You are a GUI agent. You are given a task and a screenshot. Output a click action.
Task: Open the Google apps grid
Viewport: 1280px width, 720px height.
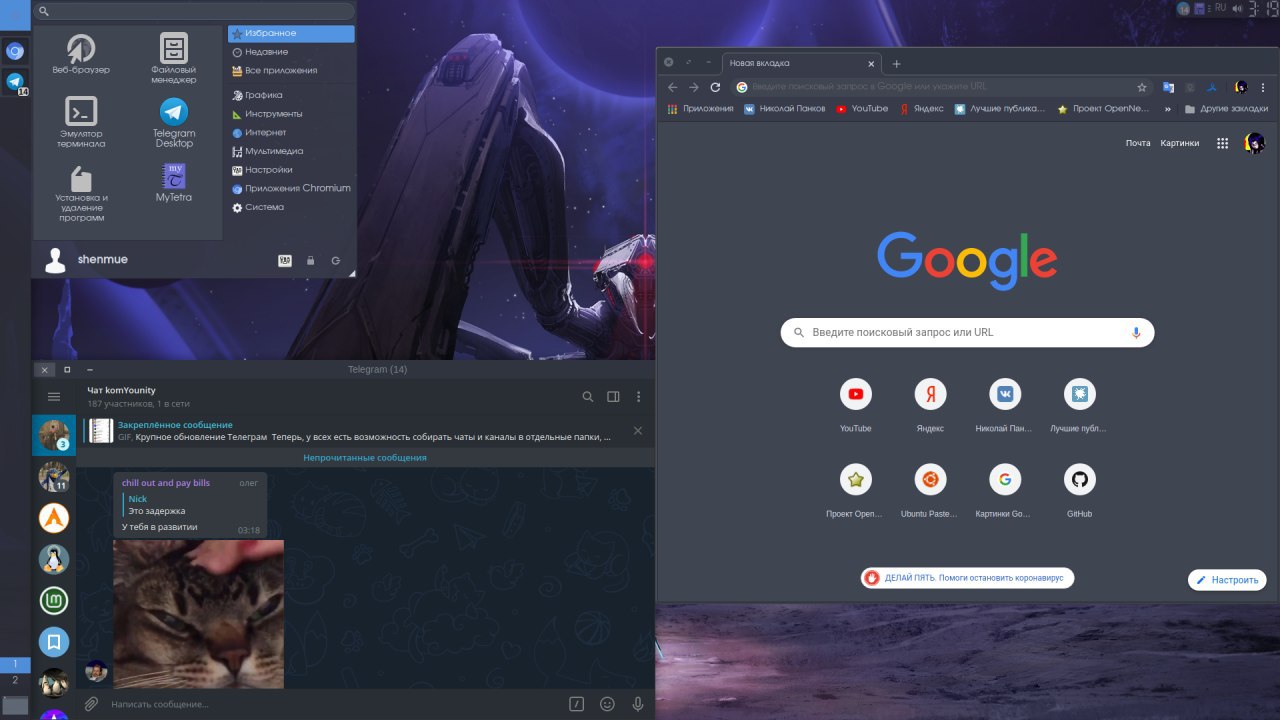[1222, 143]
